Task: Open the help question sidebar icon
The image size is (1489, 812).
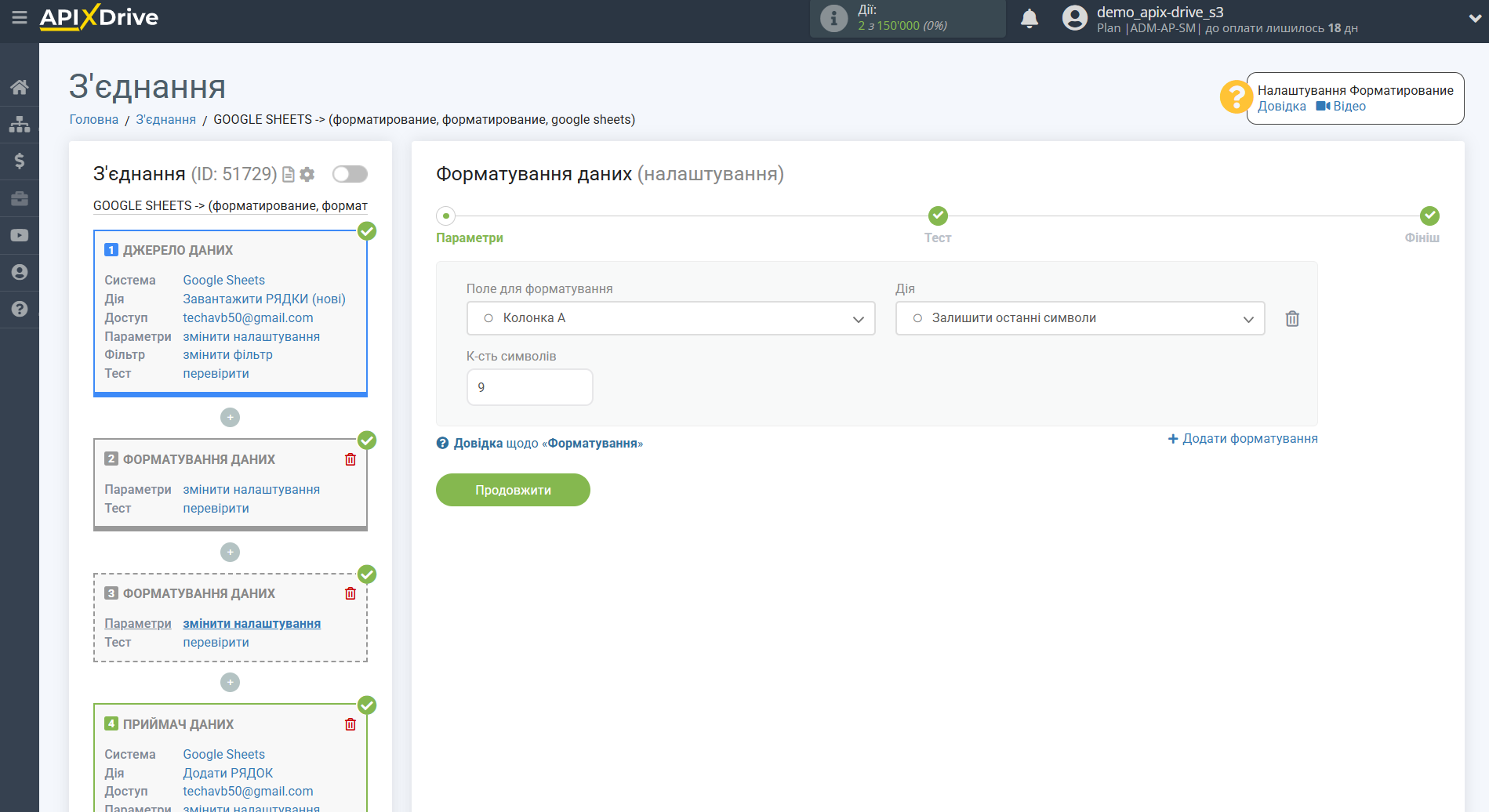Action: [20, 309]
